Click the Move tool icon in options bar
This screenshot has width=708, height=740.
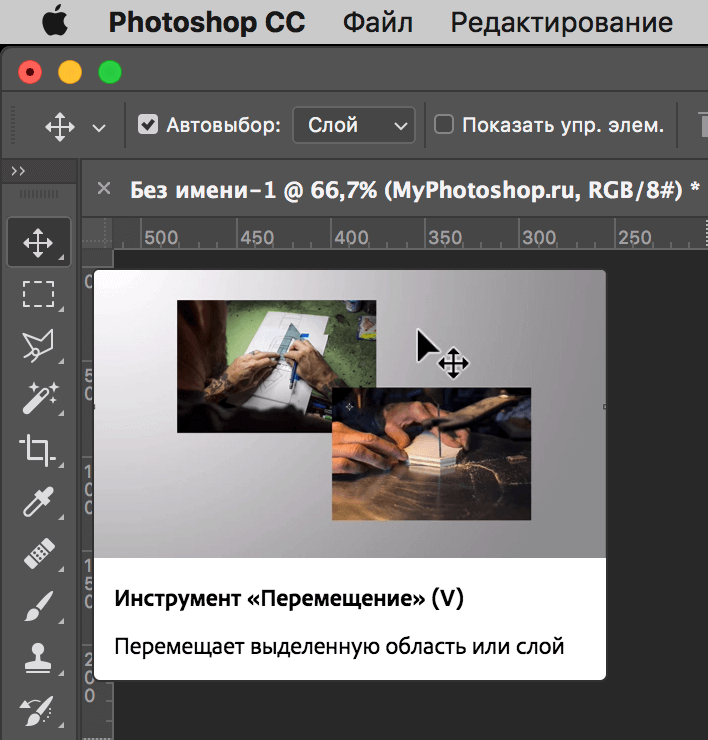point(59,126)
